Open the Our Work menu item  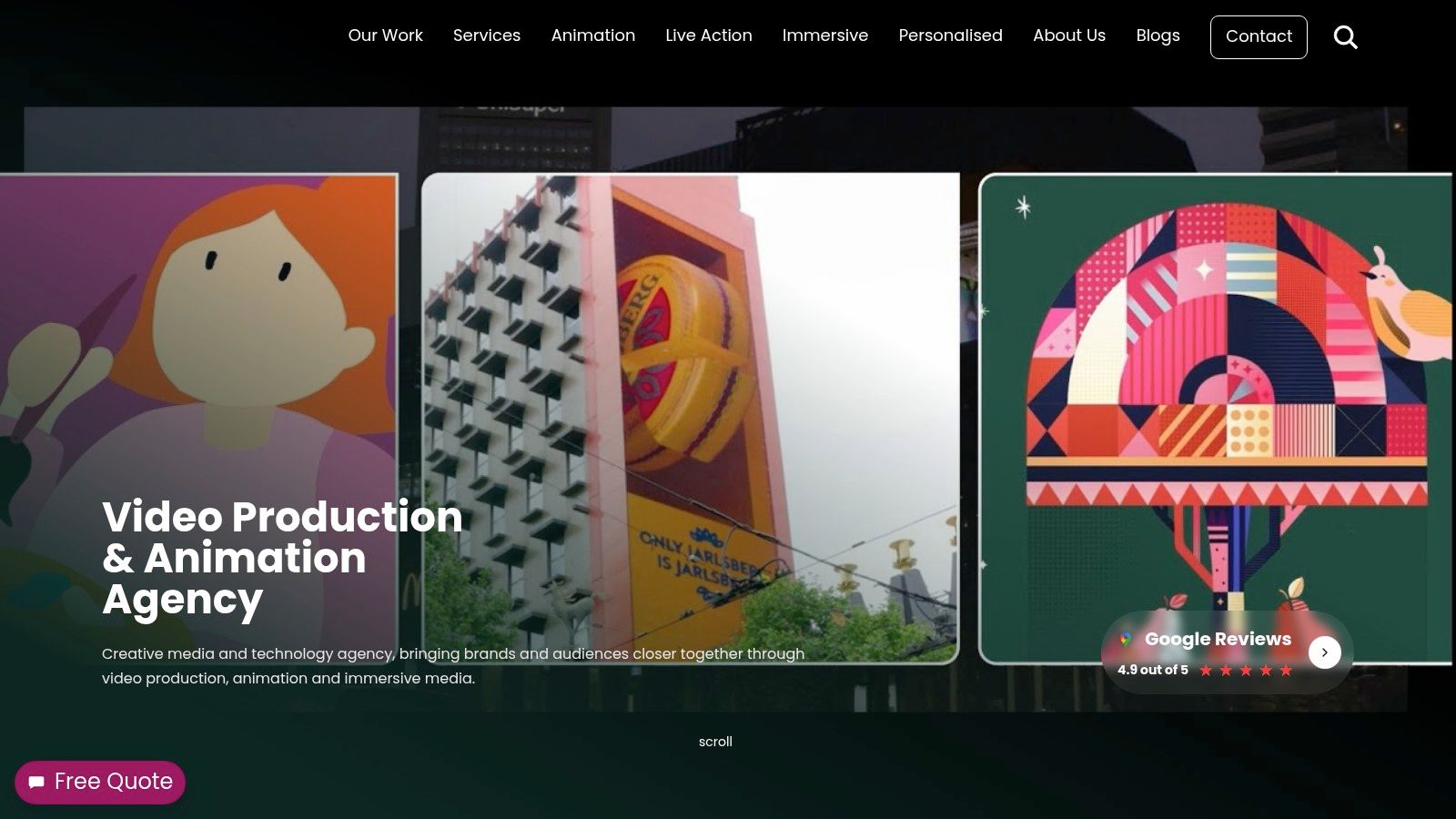385,35
